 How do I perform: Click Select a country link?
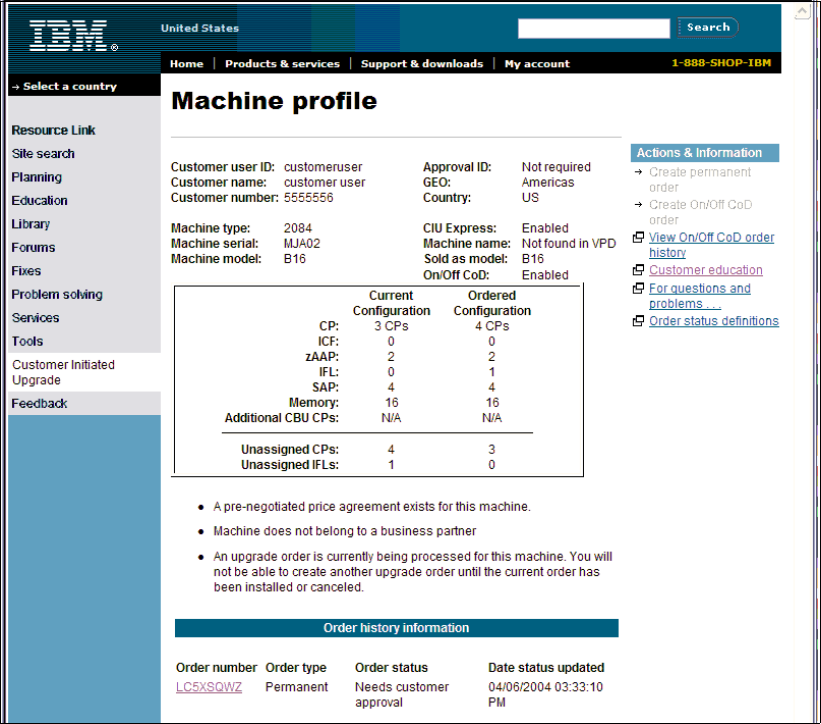(70, 86)
